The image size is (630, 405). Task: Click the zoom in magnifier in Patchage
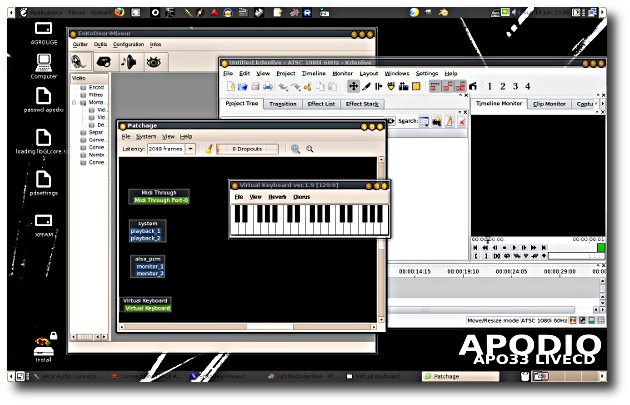point(295,149)
